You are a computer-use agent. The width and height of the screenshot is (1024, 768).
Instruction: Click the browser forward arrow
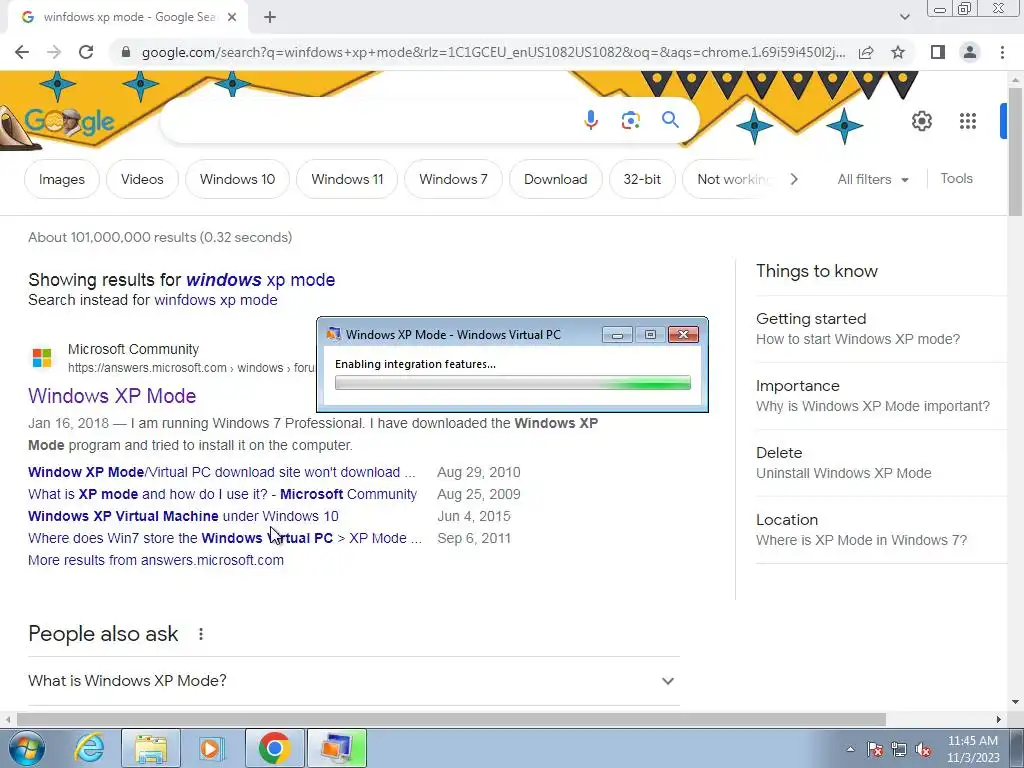54,52
